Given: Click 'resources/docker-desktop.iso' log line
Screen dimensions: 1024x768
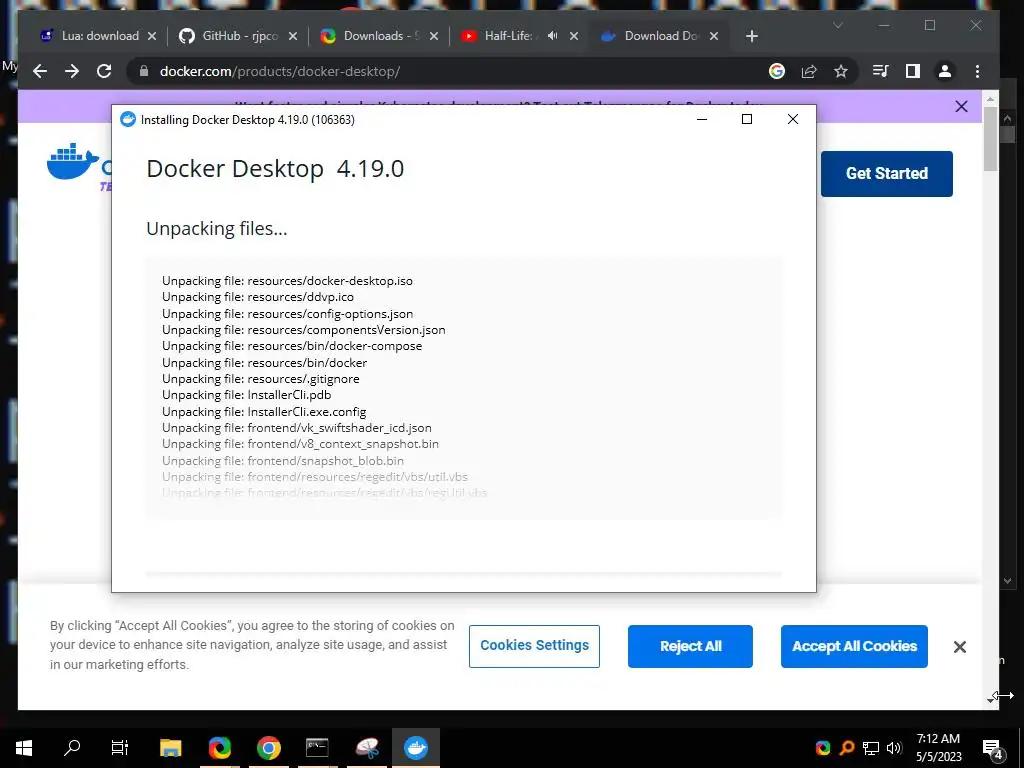Looking at the screenshot, I should 287,281.
